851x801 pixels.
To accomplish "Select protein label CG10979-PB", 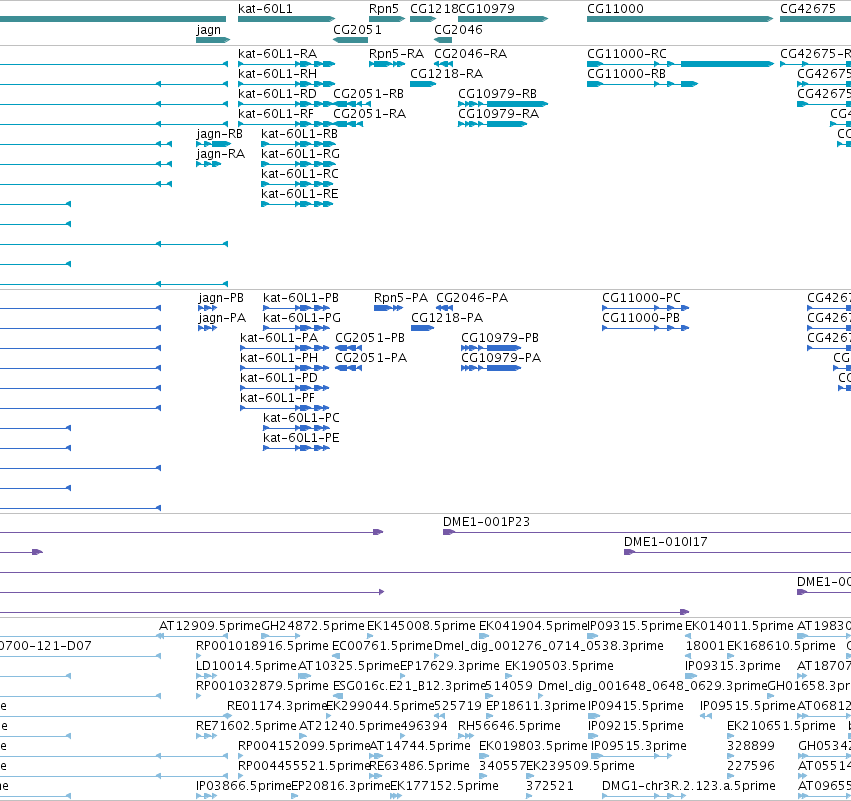I will click(500, 338).
